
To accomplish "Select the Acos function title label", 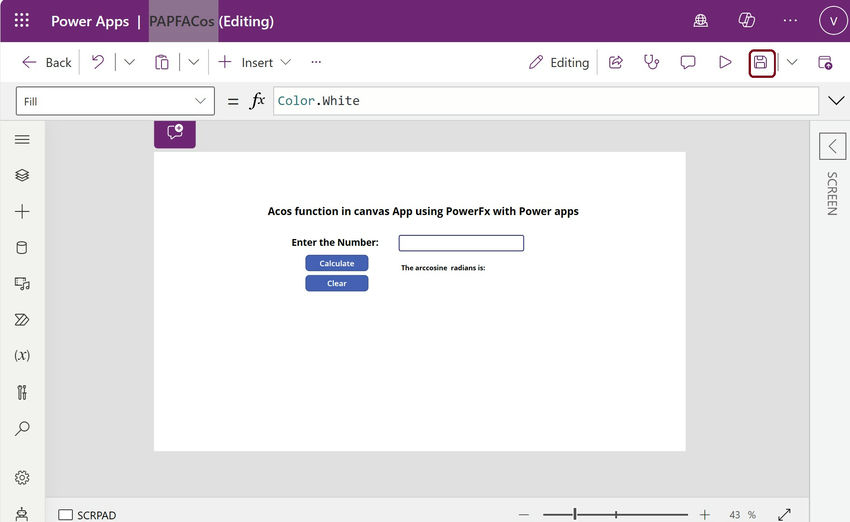I will 423,211.
